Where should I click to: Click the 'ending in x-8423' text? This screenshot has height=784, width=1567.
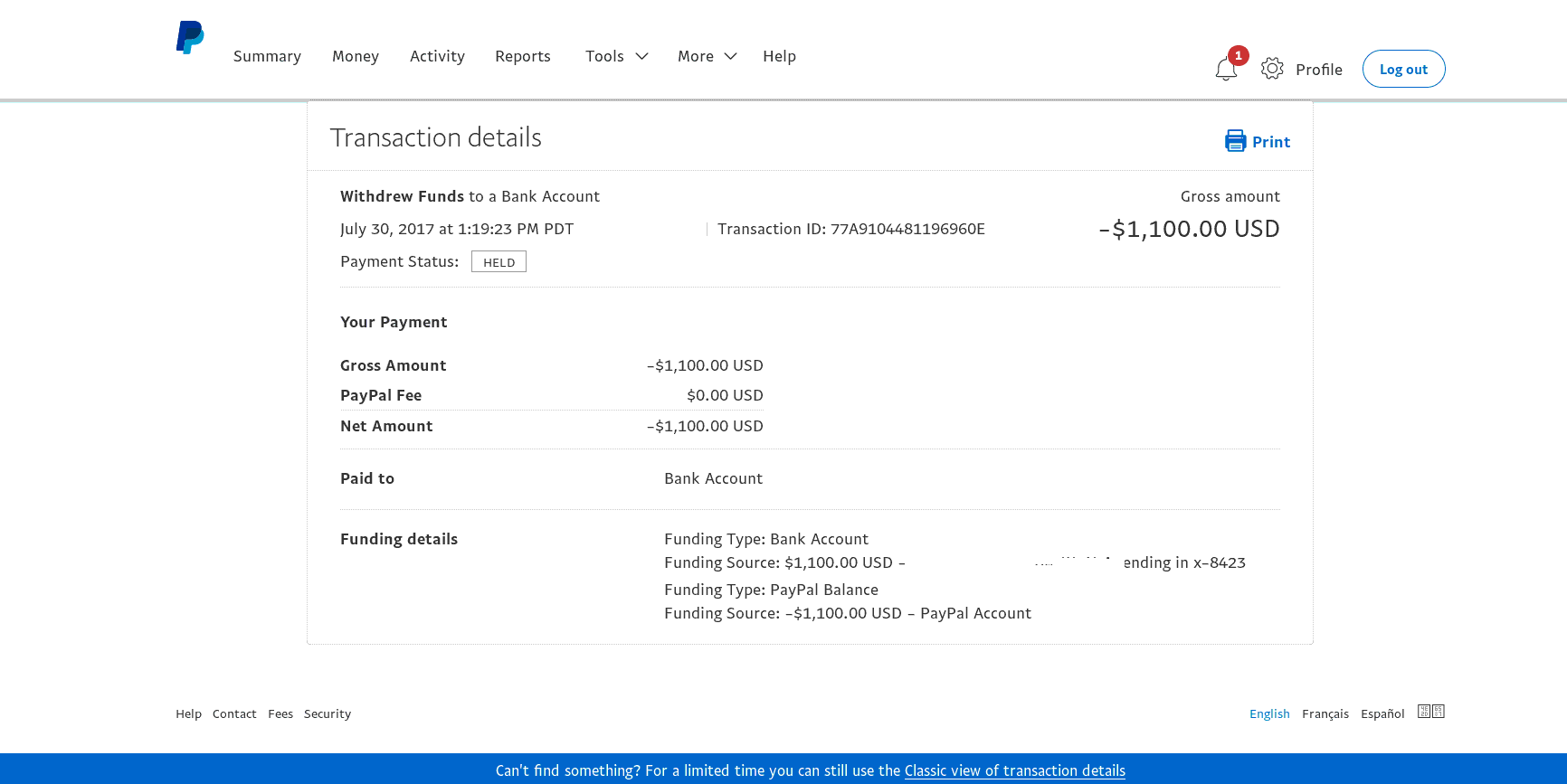(1184, 562)
